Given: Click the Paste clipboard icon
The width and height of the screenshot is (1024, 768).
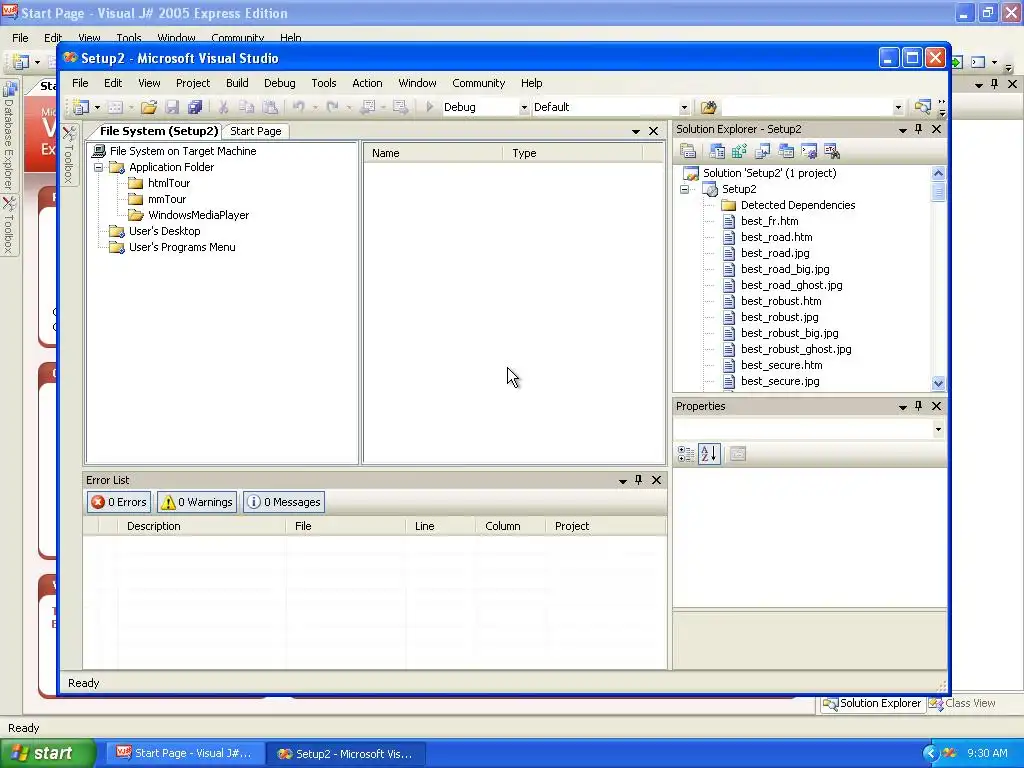Looking at the screenshot, I should [x=270, y=107].
